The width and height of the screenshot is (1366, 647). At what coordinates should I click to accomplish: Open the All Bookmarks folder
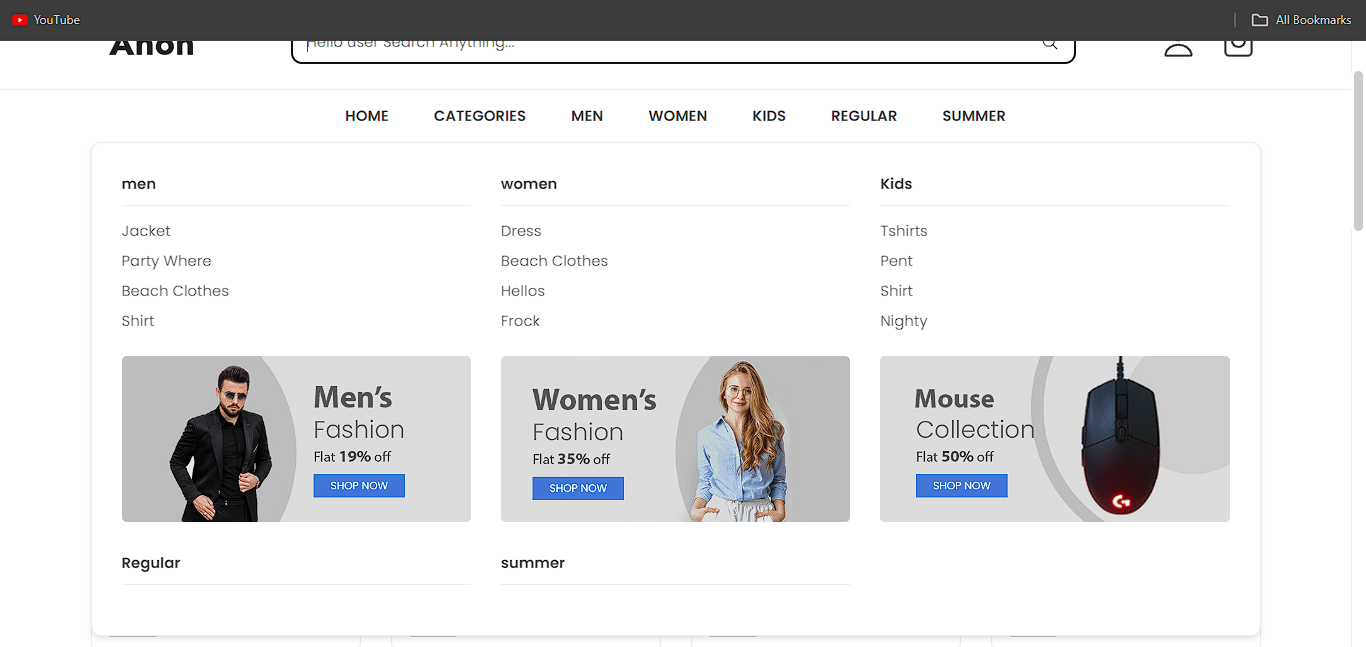pos(1302,20)
